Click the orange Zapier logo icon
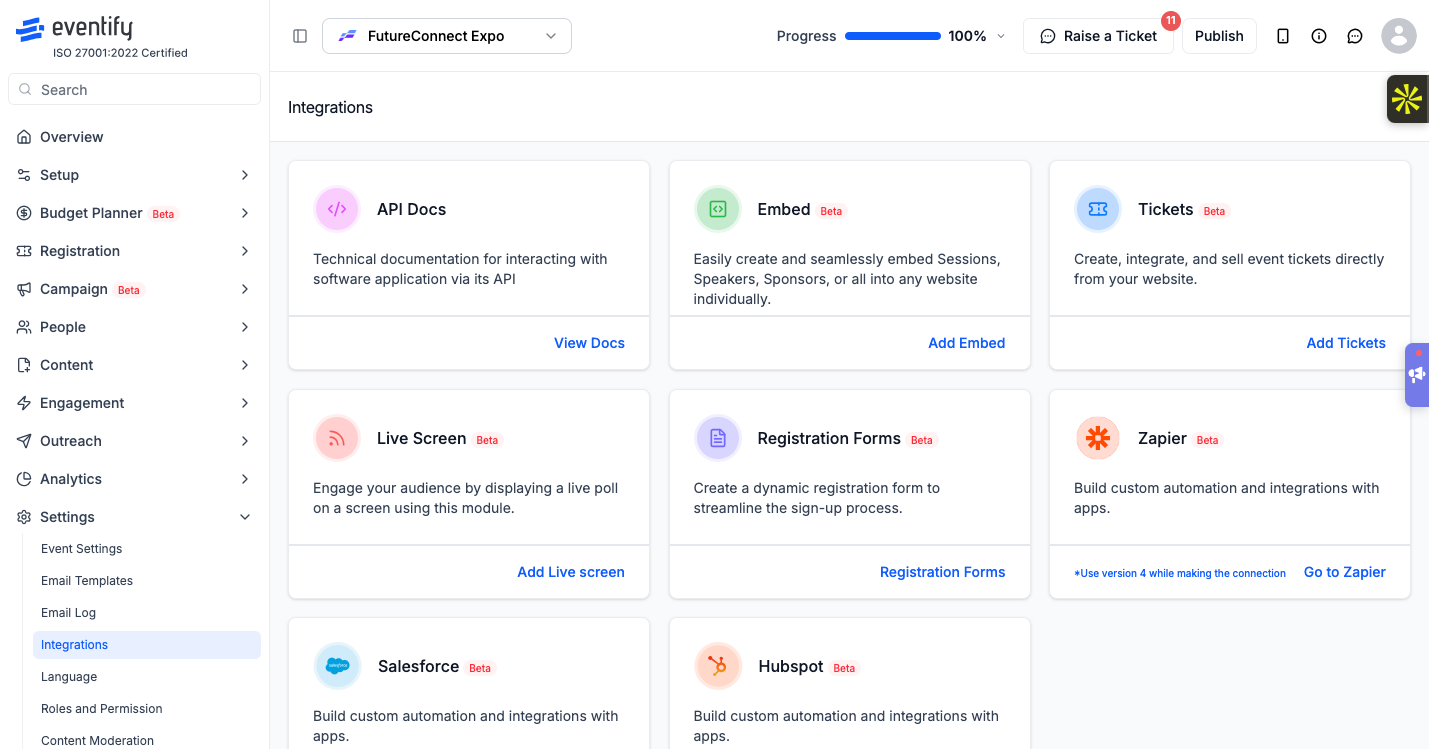Image resolution: width=1429 pixels, height=749 pixels. click(1098, 438)
